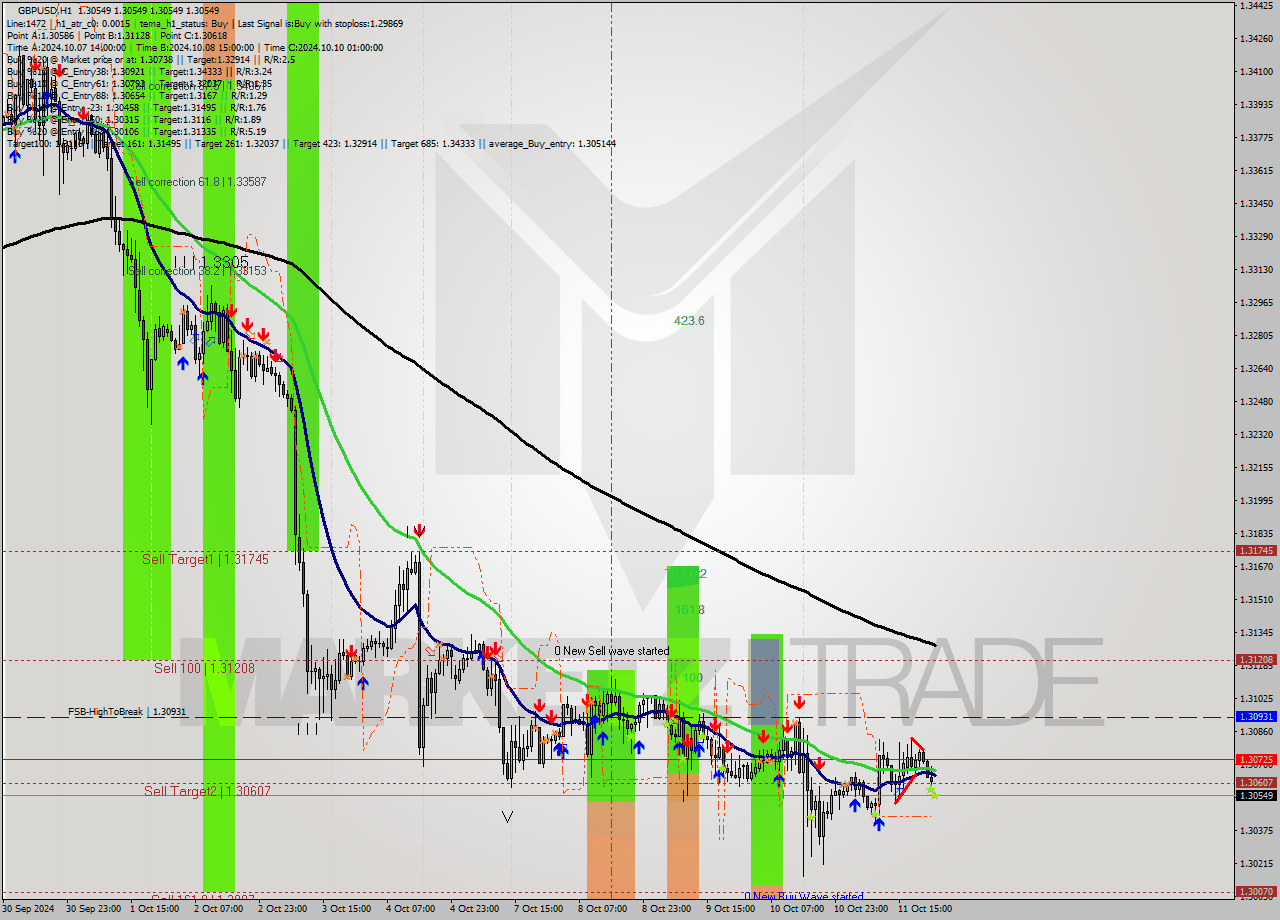Click the '0 New Sell wave started' annotation

click(612, 651)
